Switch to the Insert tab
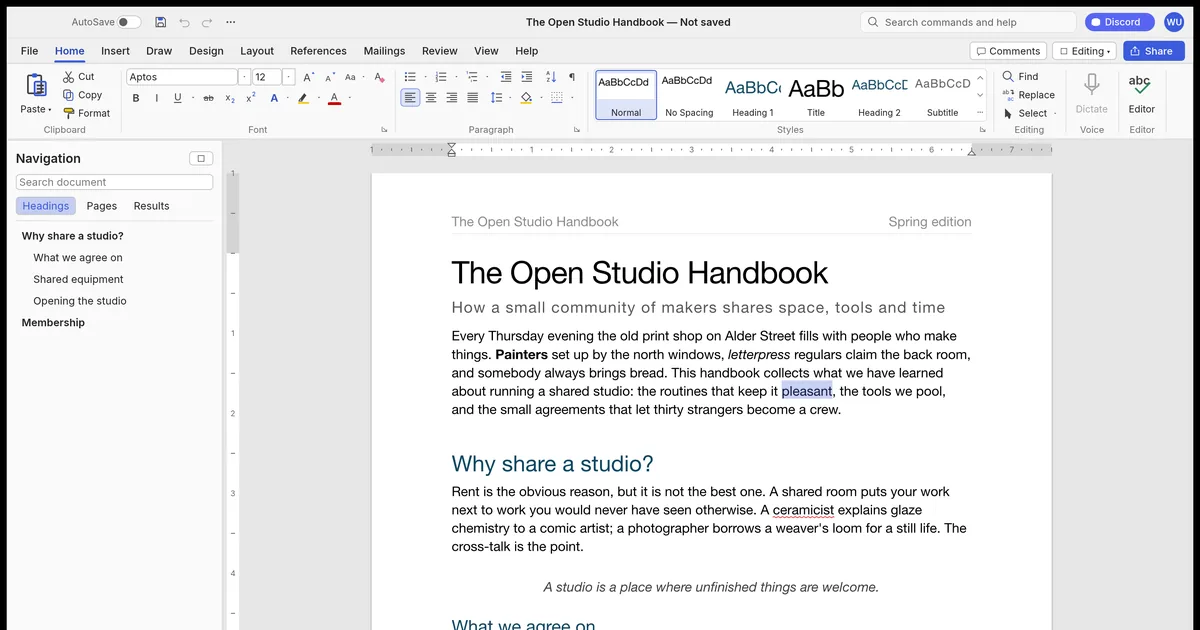Screen dimensions: 1200x630 pos(115,51)
